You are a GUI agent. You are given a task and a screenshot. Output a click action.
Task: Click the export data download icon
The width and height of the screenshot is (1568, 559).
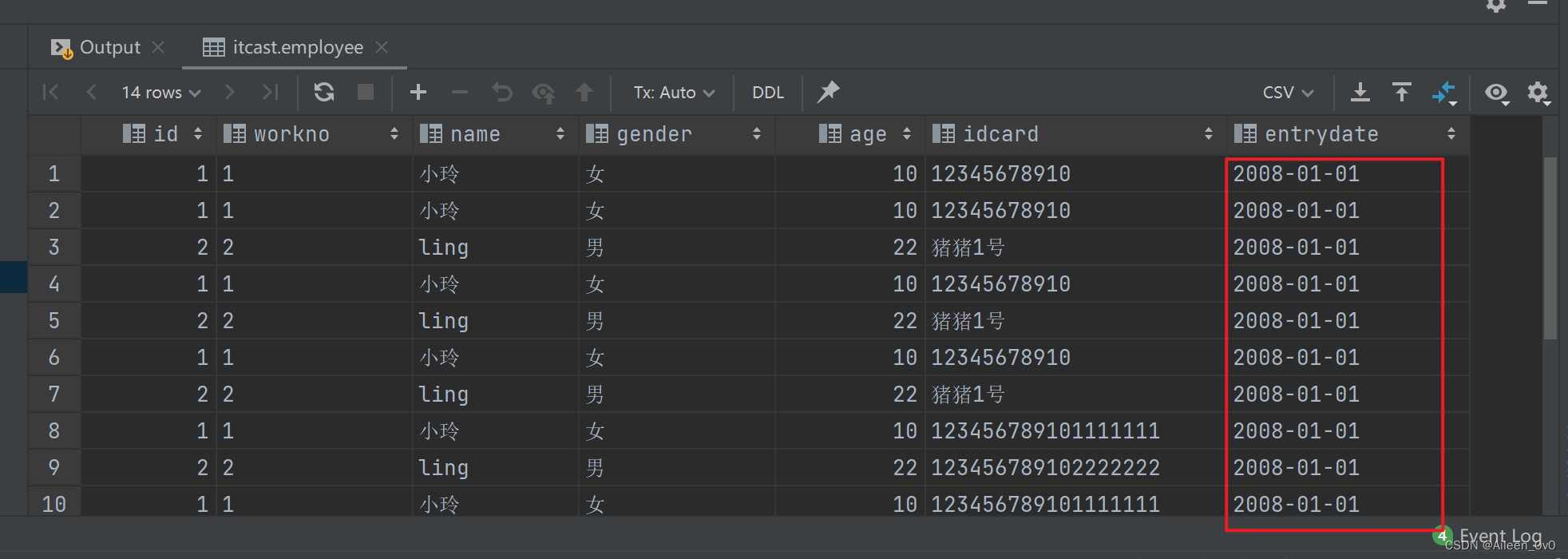(1360, 93)
